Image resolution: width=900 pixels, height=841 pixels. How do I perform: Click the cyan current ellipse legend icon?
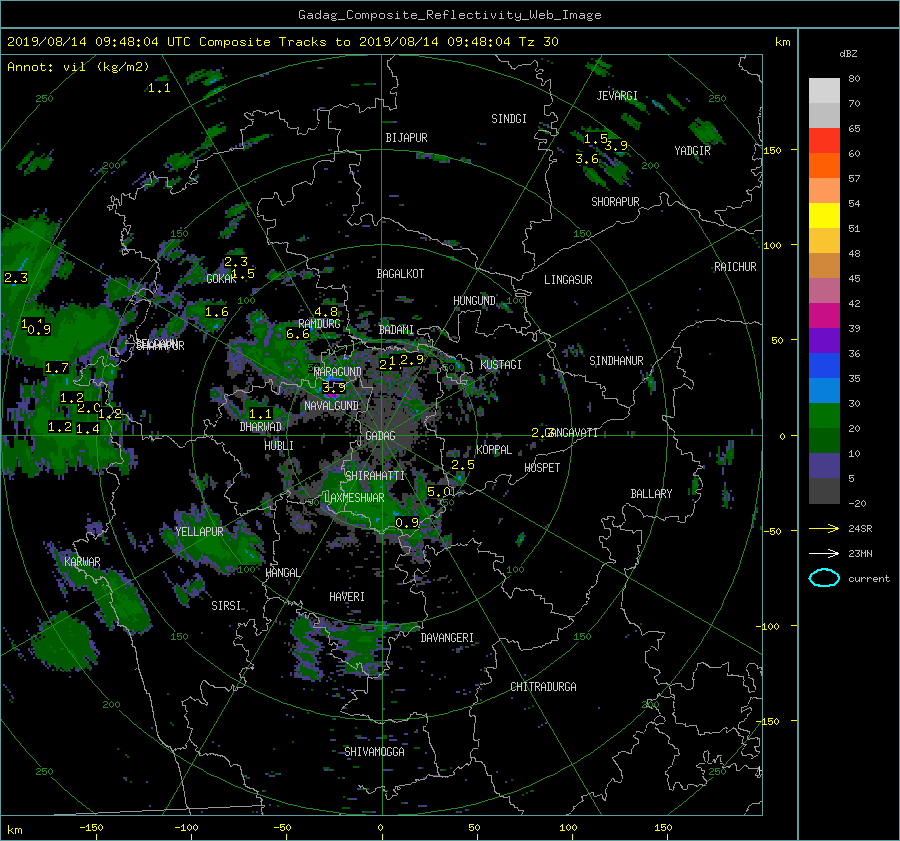824,578
